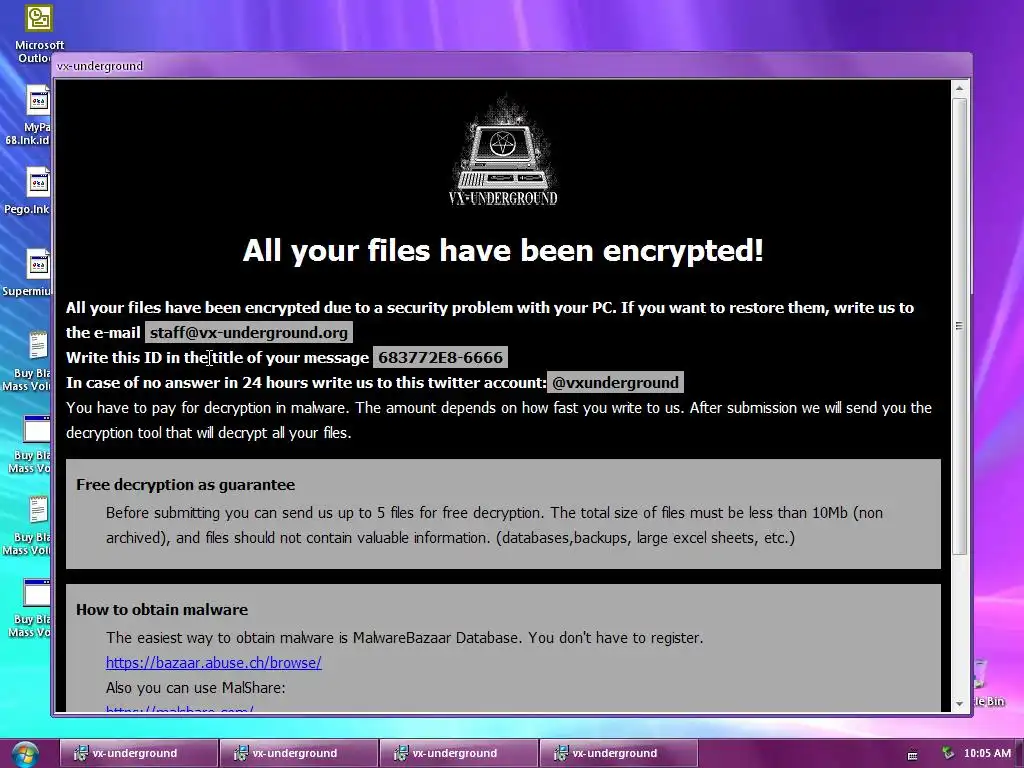Click the Recycle Bin desktop icon
The image size is (1024, 768).
(989, 682)
